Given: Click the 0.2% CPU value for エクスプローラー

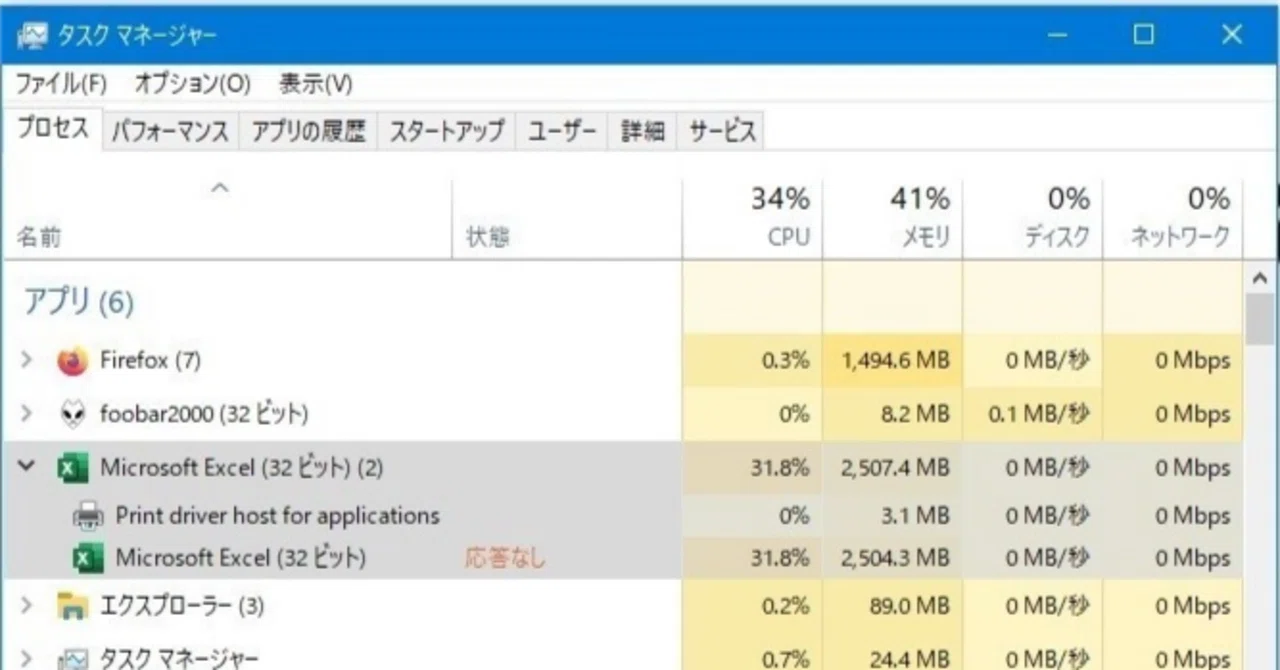Looking at the screenshot, I should coord(785,606).
